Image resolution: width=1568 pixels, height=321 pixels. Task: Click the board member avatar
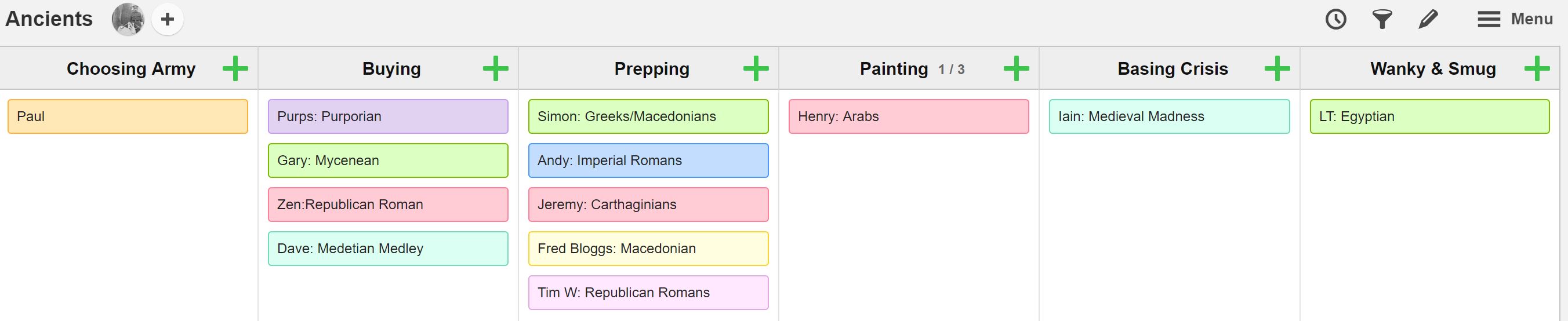click(128, 20)
